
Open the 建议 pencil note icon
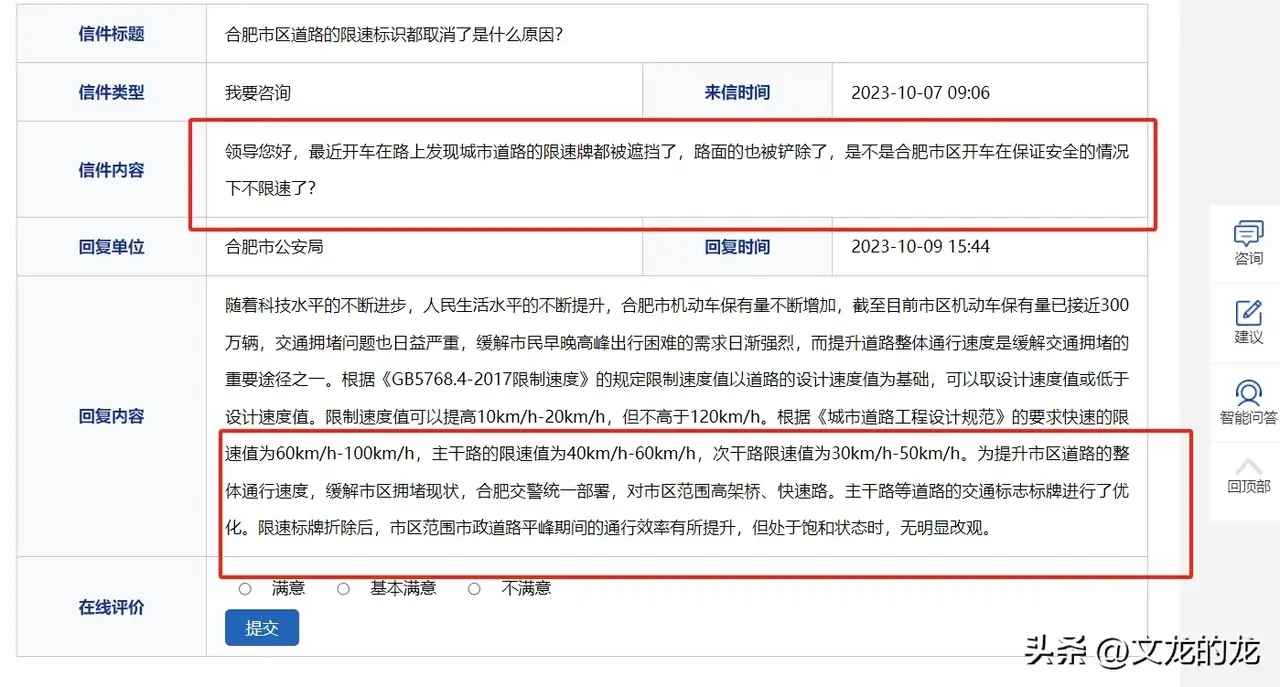(1248, 313)
